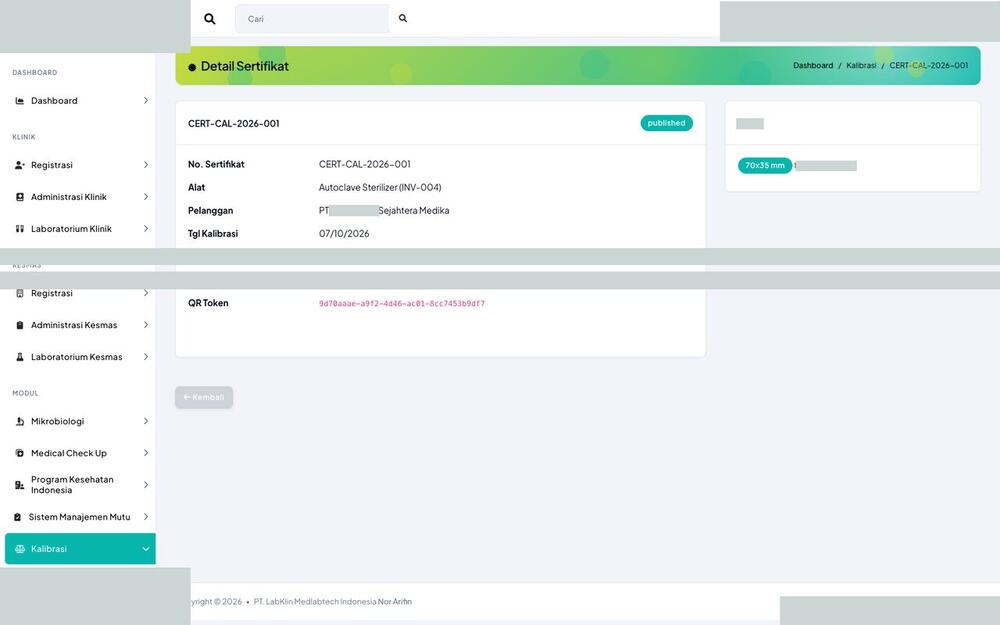This screenshot has width=1000, height=625.
Task: Click the customer name Sejahtera Medika
Action: click(414, 210)
